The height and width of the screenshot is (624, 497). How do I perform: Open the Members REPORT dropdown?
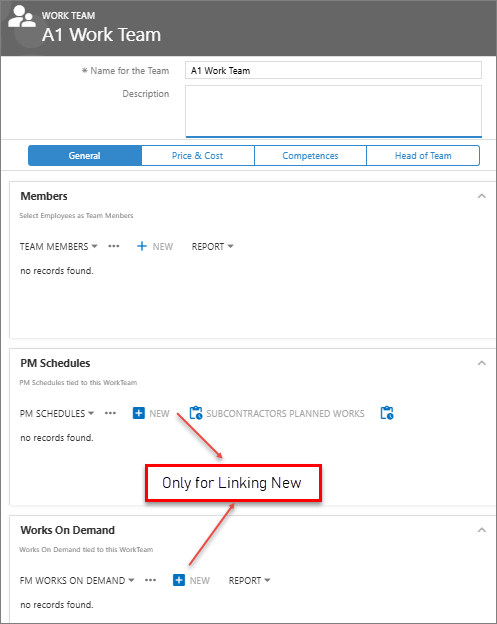click(x=212, y=247)
